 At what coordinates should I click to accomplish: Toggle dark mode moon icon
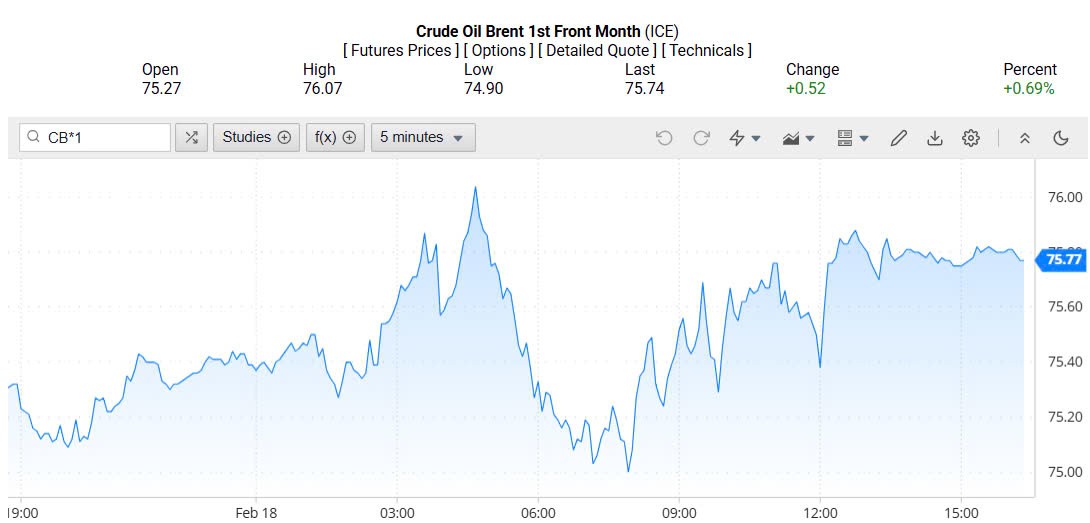point(1061,138)
